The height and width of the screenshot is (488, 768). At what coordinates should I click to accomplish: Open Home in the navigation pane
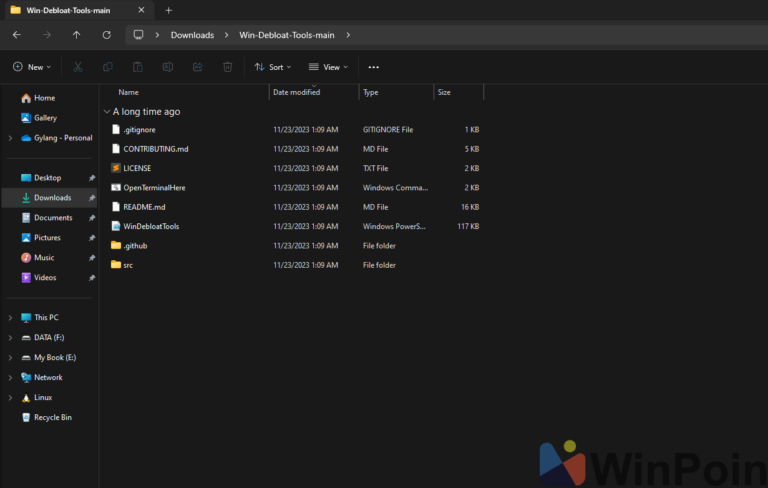(44, 98)
